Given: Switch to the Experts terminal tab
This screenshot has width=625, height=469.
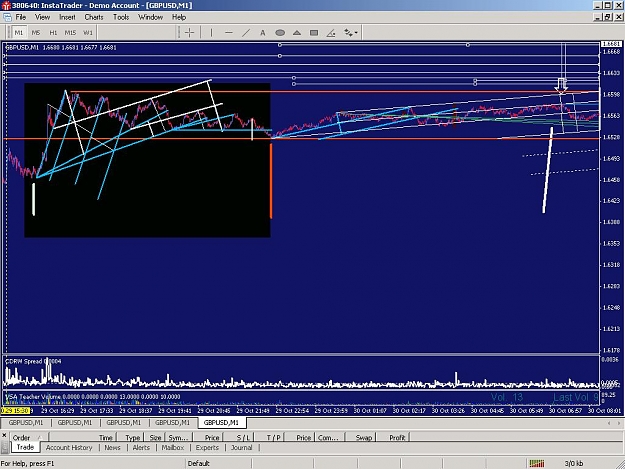Looking at the screenshot, I should tap(207, 447).
